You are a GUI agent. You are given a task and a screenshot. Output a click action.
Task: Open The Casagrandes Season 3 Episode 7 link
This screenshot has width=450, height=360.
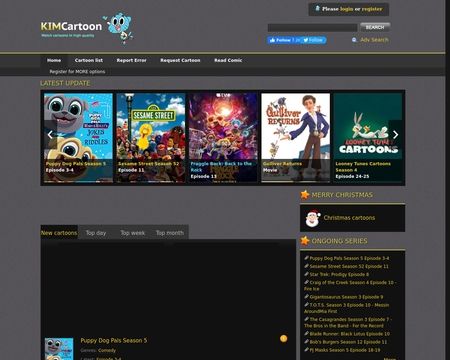(x=348, y=322)
